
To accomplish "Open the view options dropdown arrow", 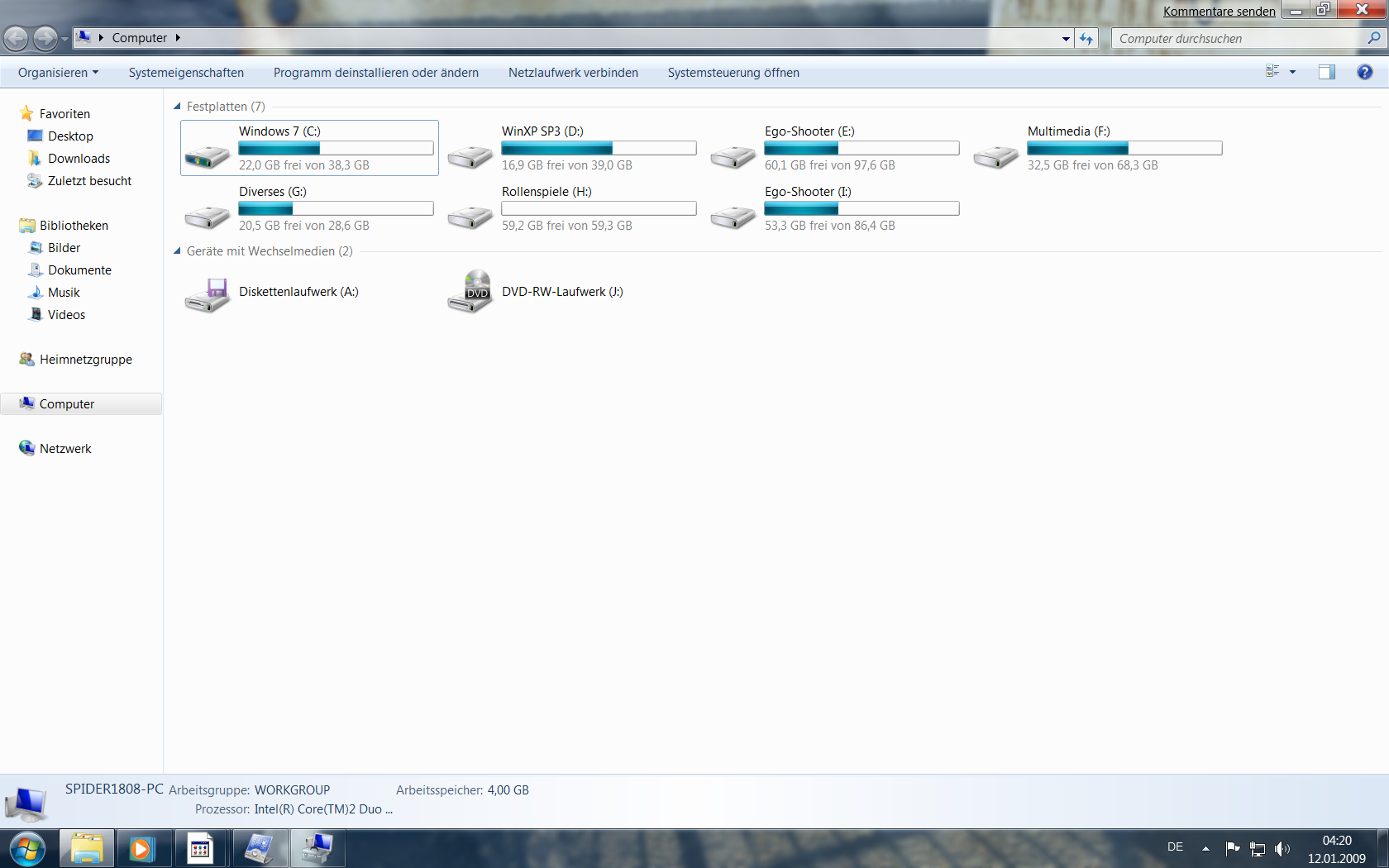I will 1292,72.
